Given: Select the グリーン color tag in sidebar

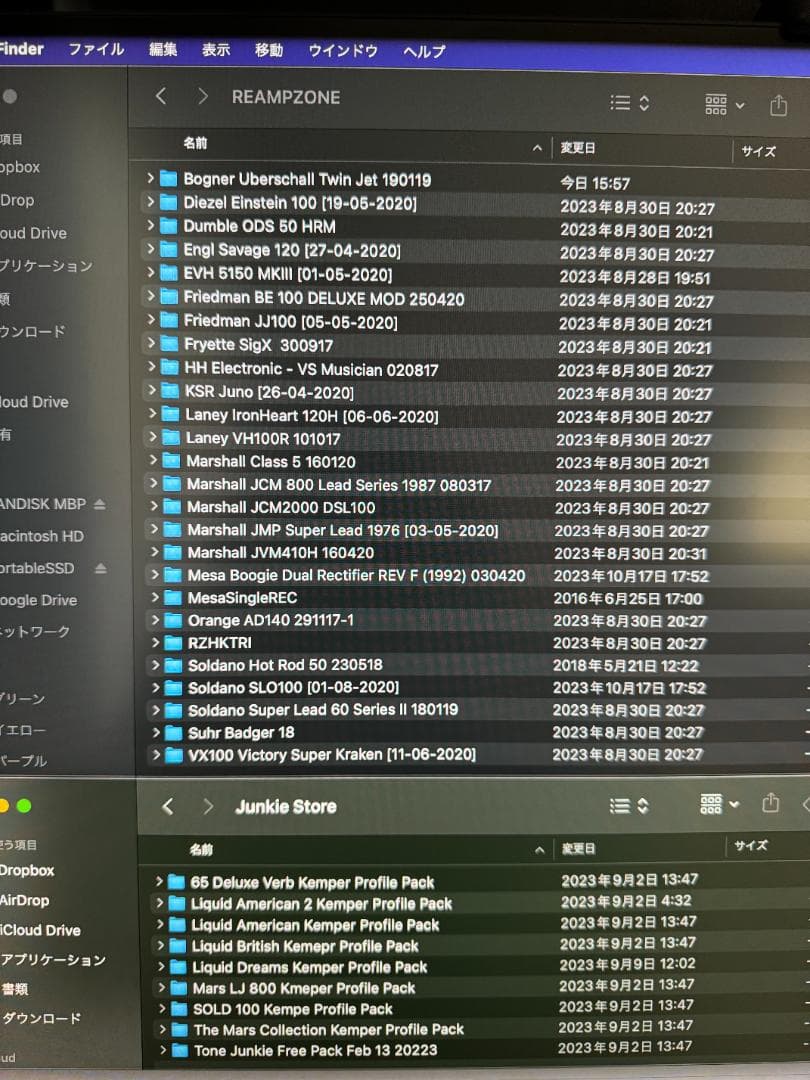Looking at the screenshot, I should pos(30,699).
